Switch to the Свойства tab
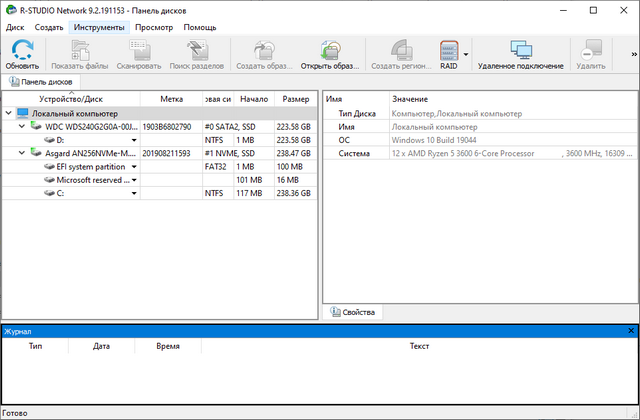 tap(352, 313)
